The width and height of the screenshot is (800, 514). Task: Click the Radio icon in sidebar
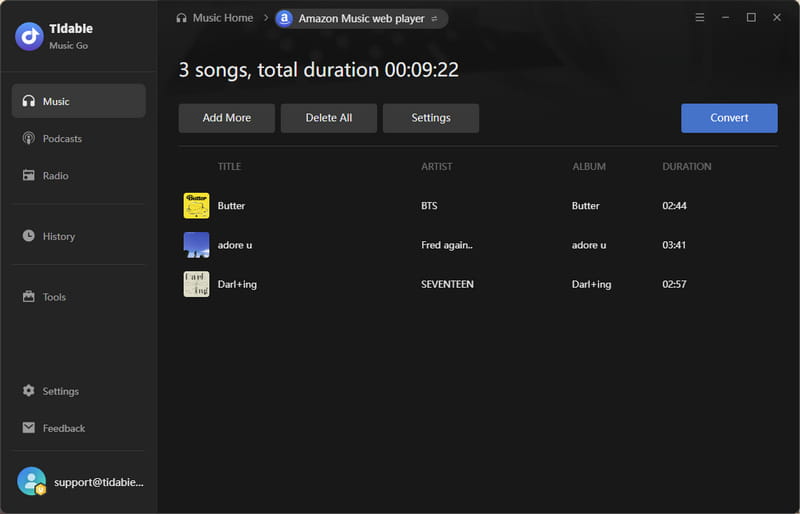pyautogui.click(x=29, y=176)
